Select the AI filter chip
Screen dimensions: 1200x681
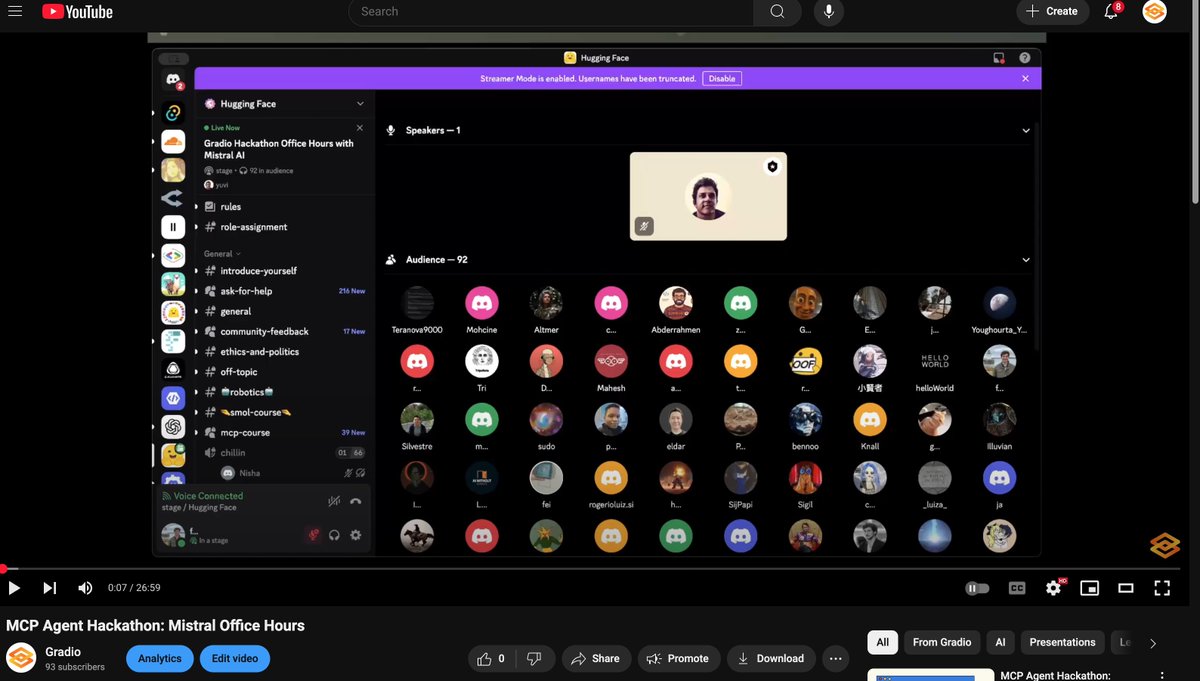coord(1000,642)
